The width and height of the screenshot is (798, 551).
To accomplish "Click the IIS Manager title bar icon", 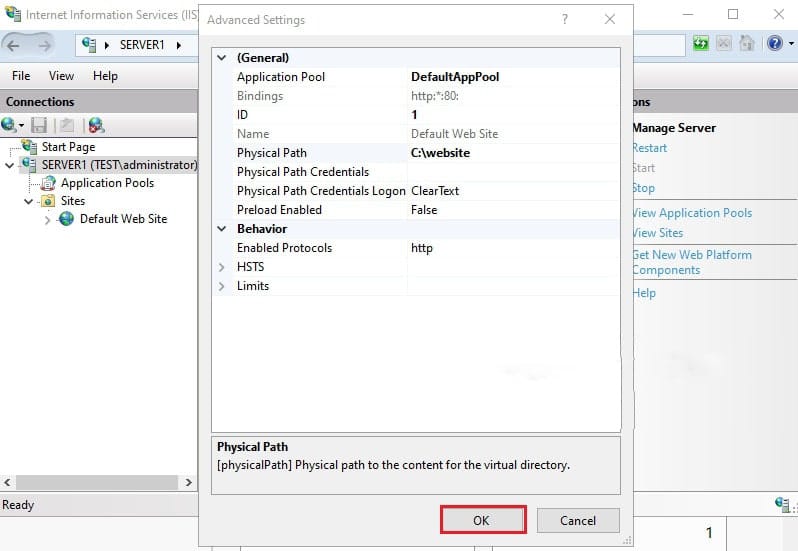I will [x=13, y=14].
